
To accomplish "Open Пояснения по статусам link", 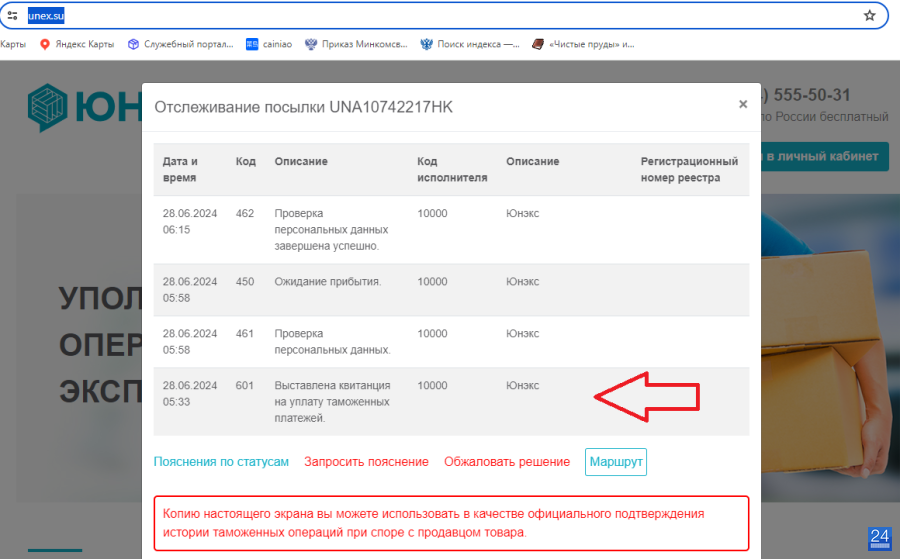I will pos(221,462).
